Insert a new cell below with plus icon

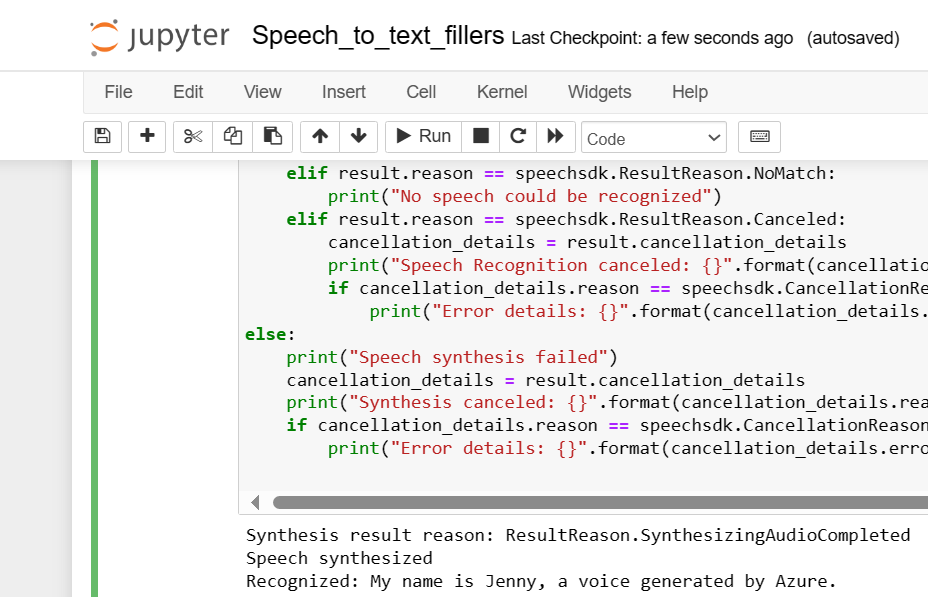(146, 137)
